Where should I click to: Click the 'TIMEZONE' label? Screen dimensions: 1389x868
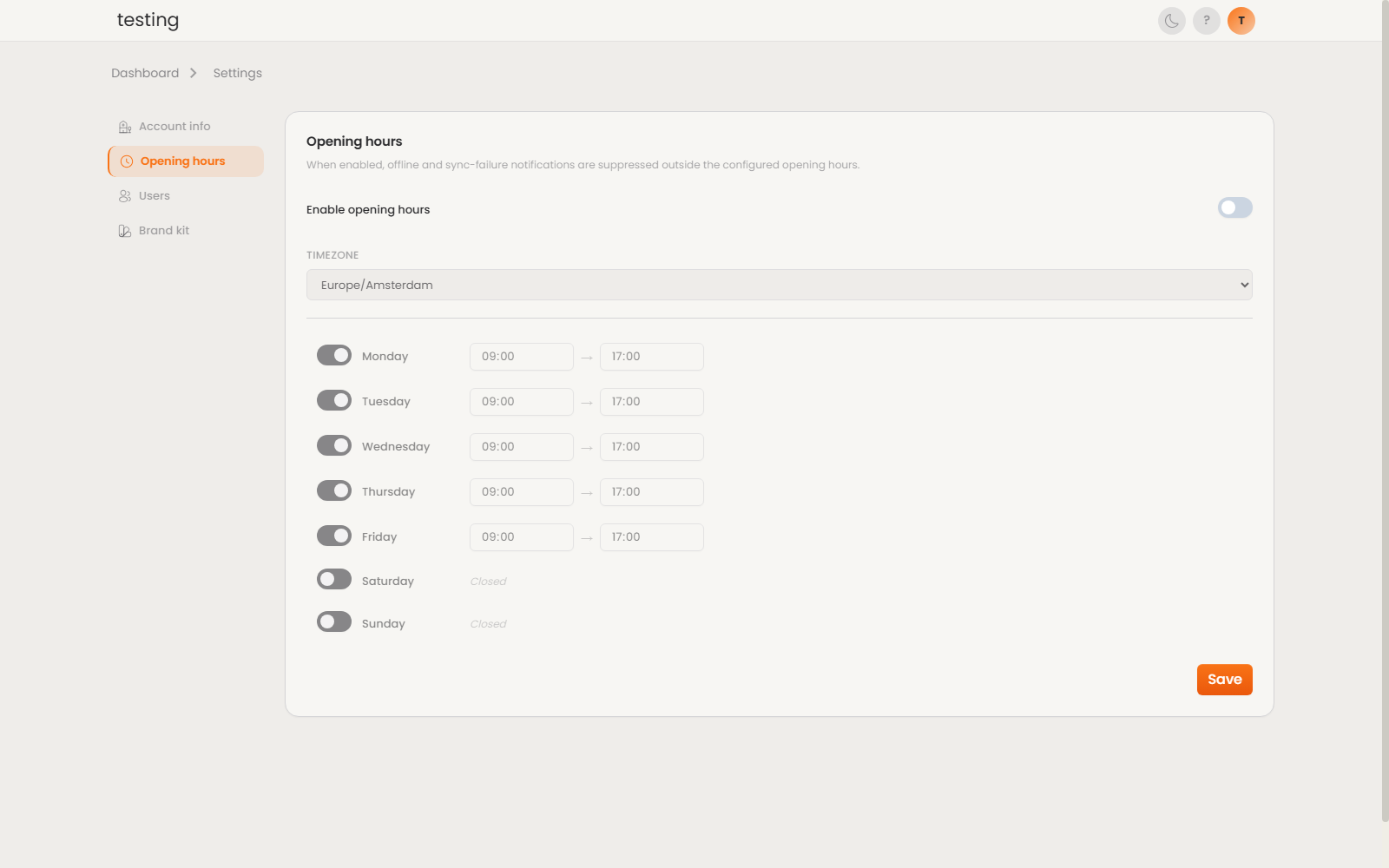pyautogui.click(x=332, y=255)
